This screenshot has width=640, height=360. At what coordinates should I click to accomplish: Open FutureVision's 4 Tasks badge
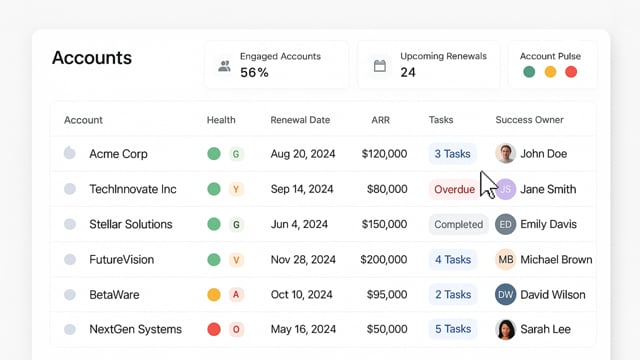(453, 260)
